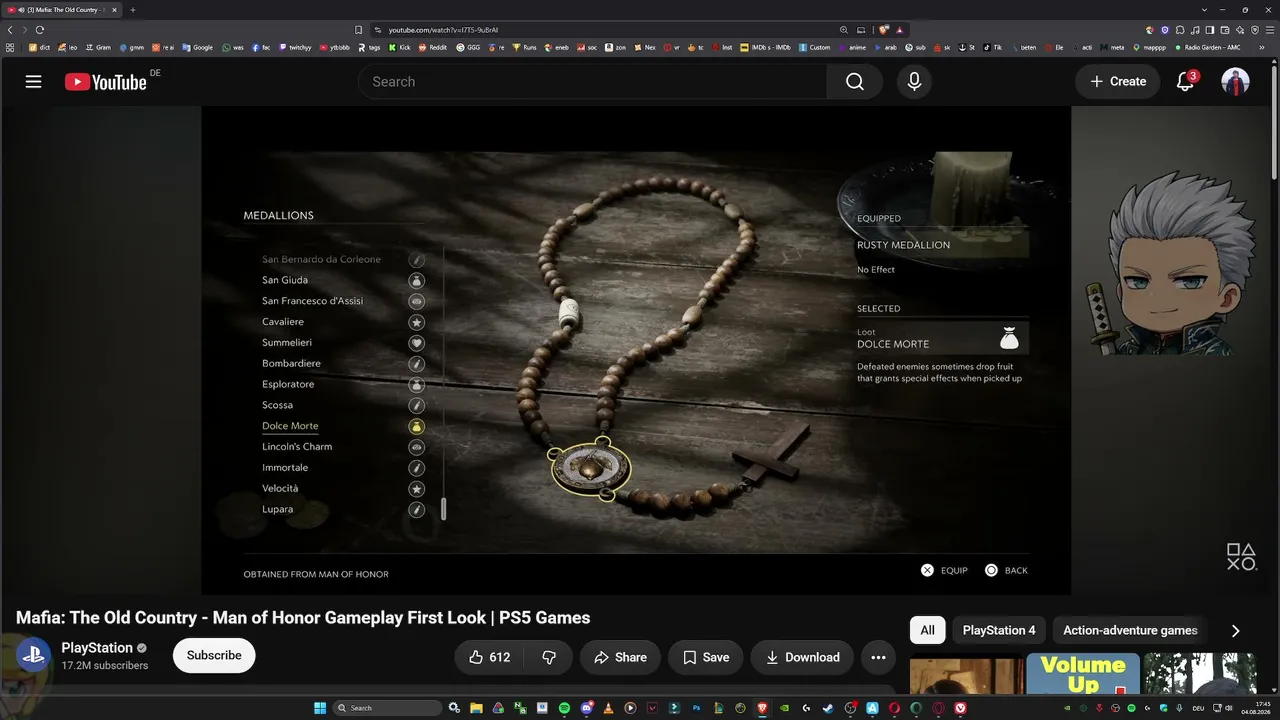Bookmark this page via the address bar icon

tap(358, 30)
